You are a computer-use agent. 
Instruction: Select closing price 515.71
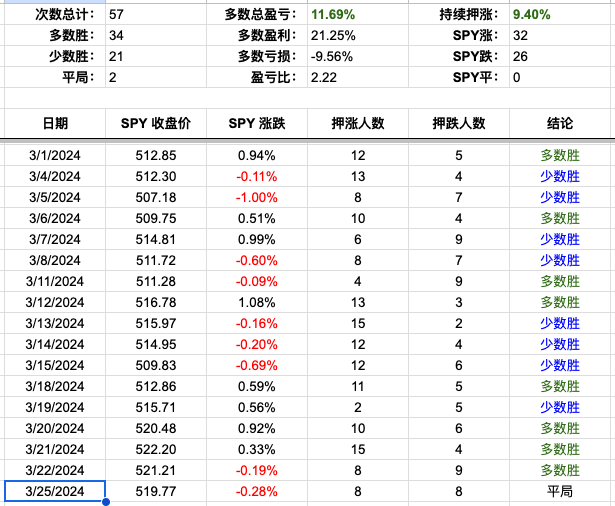(x=156, y=407)
